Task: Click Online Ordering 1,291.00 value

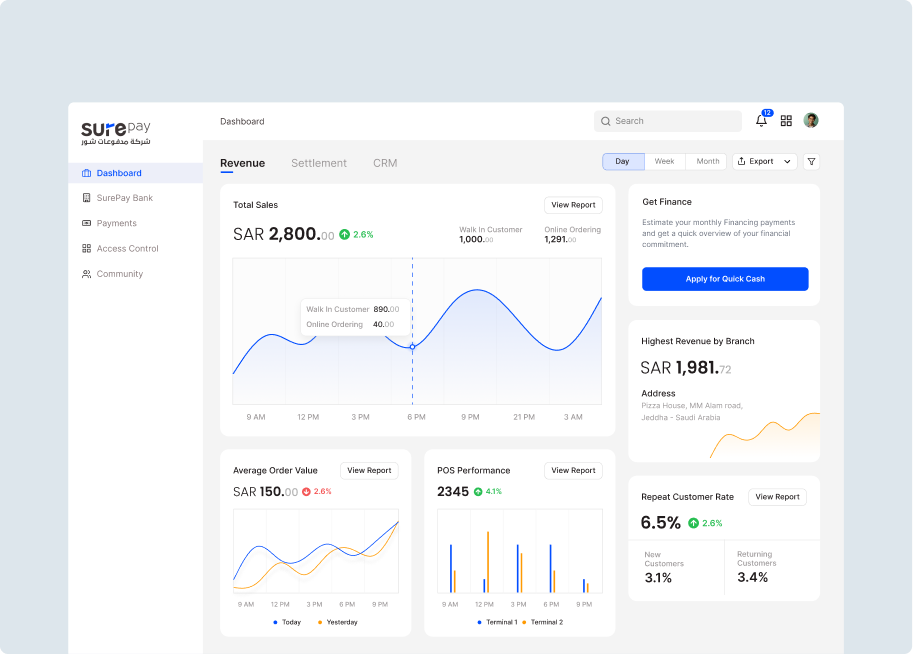Action: click(x=560, y=239)
